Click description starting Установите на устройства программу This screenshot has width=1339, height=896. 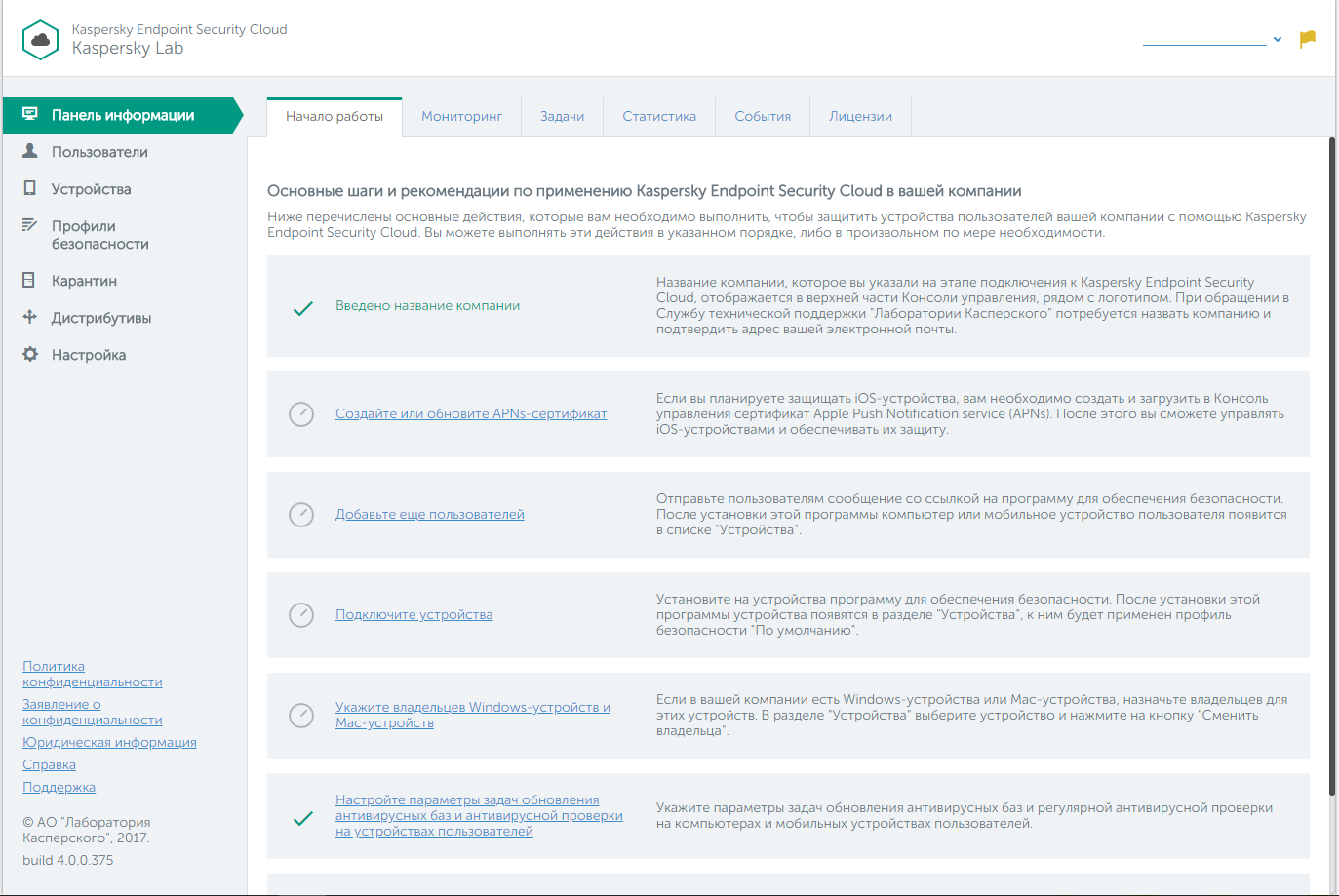click(x=959, y=615)
